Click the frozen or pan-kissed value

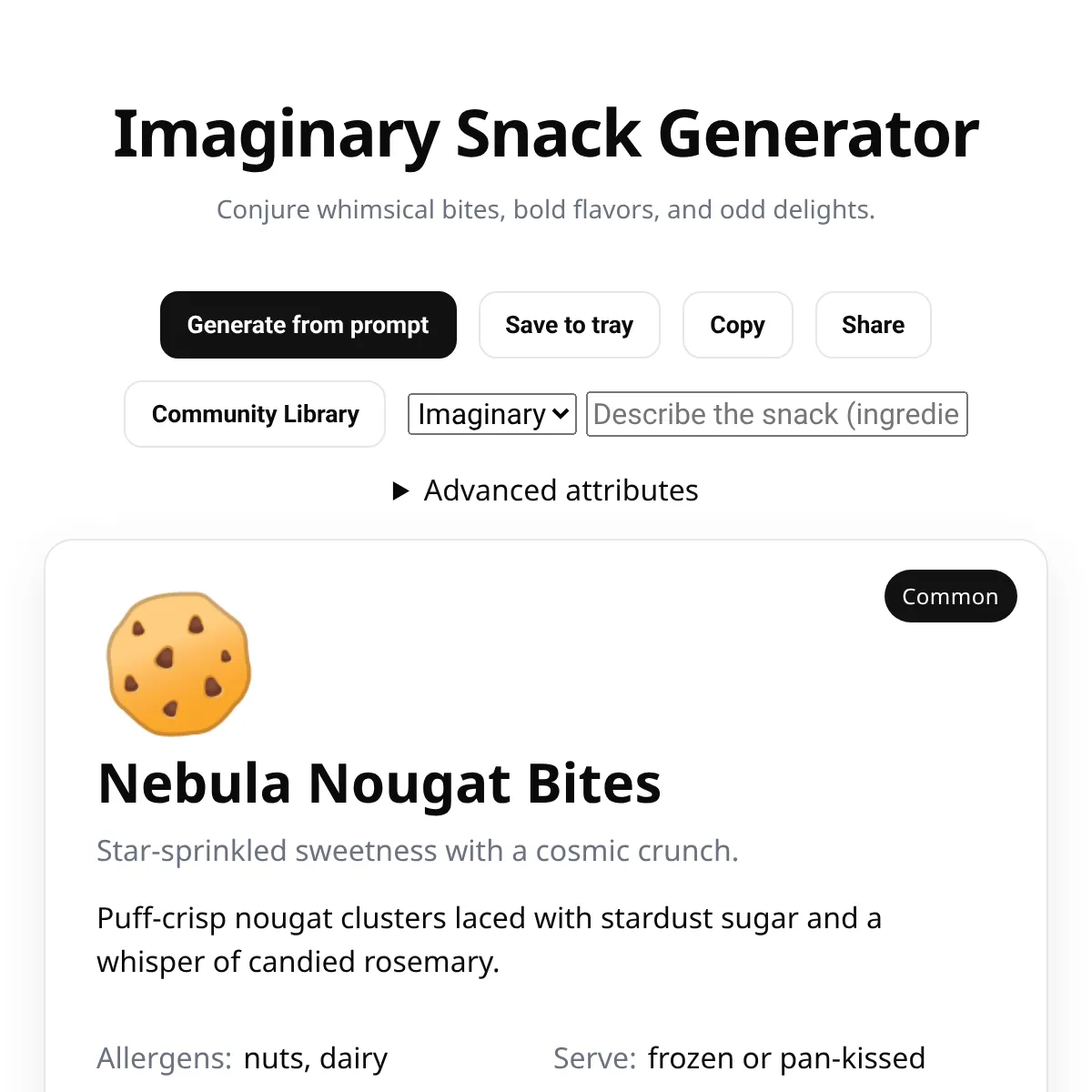pos(787,1058)
